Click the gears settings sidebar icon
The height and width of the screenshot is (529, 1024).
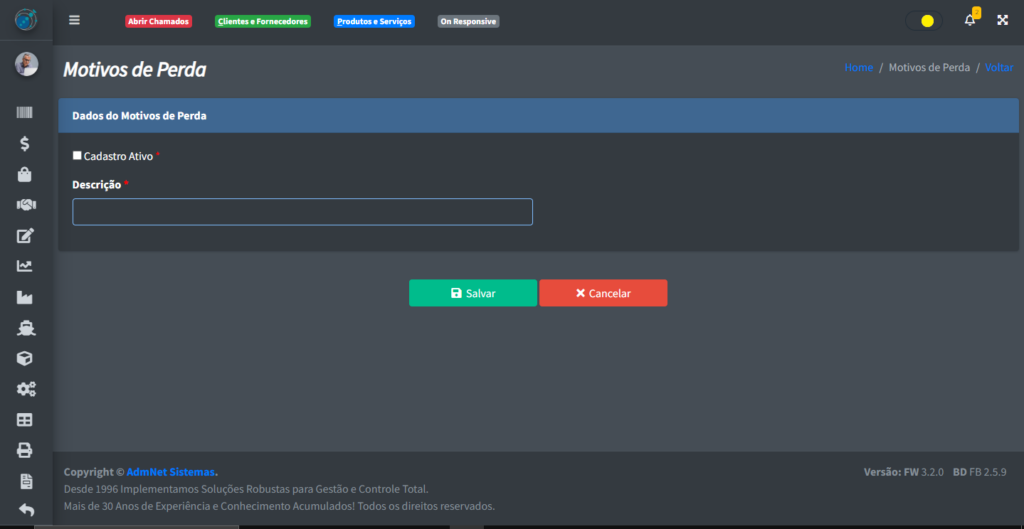(25, 389)
